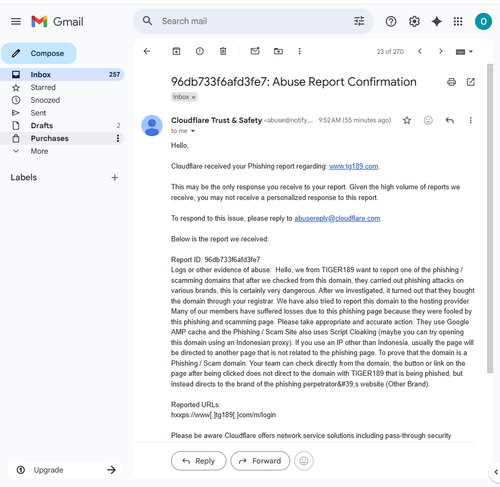Show the side panel arrow
The width and height of the screenshot is (500, 487).
coord(496,472)
